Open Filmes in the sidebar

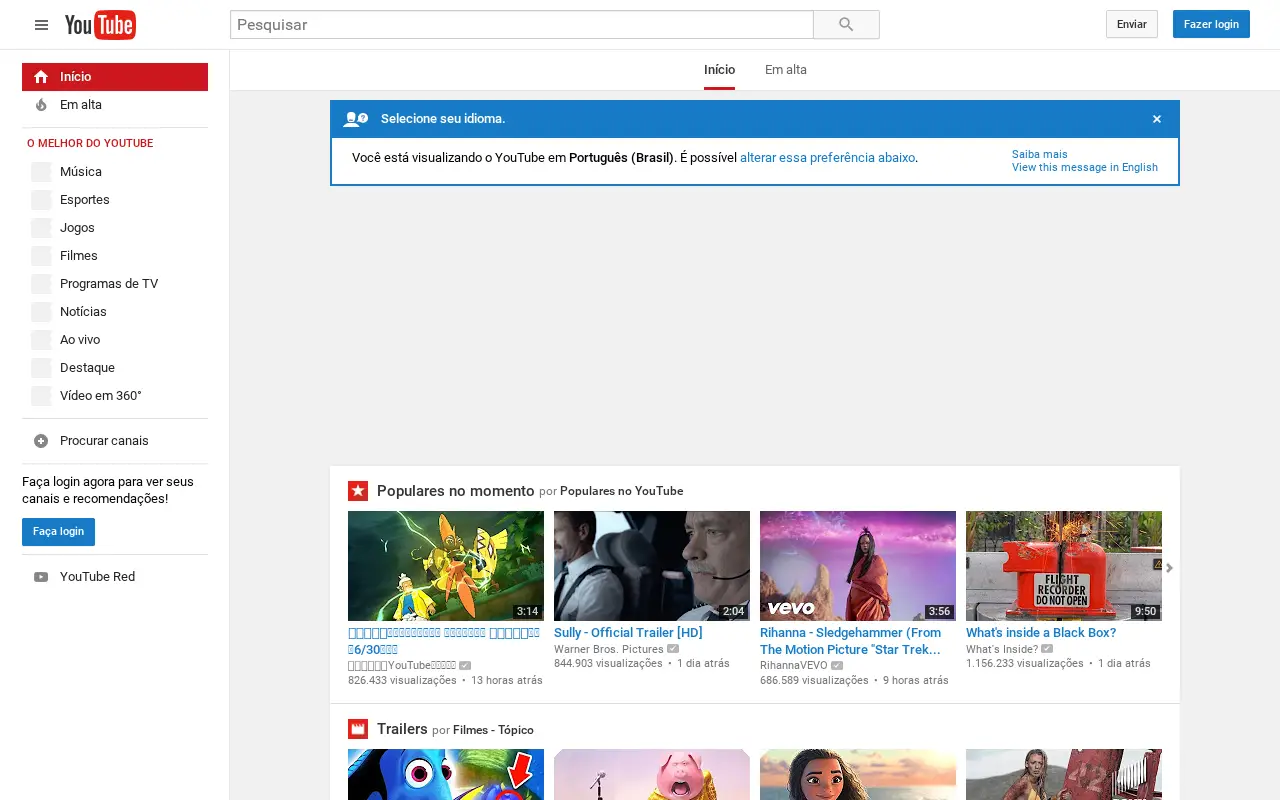[x=115, y=256]
